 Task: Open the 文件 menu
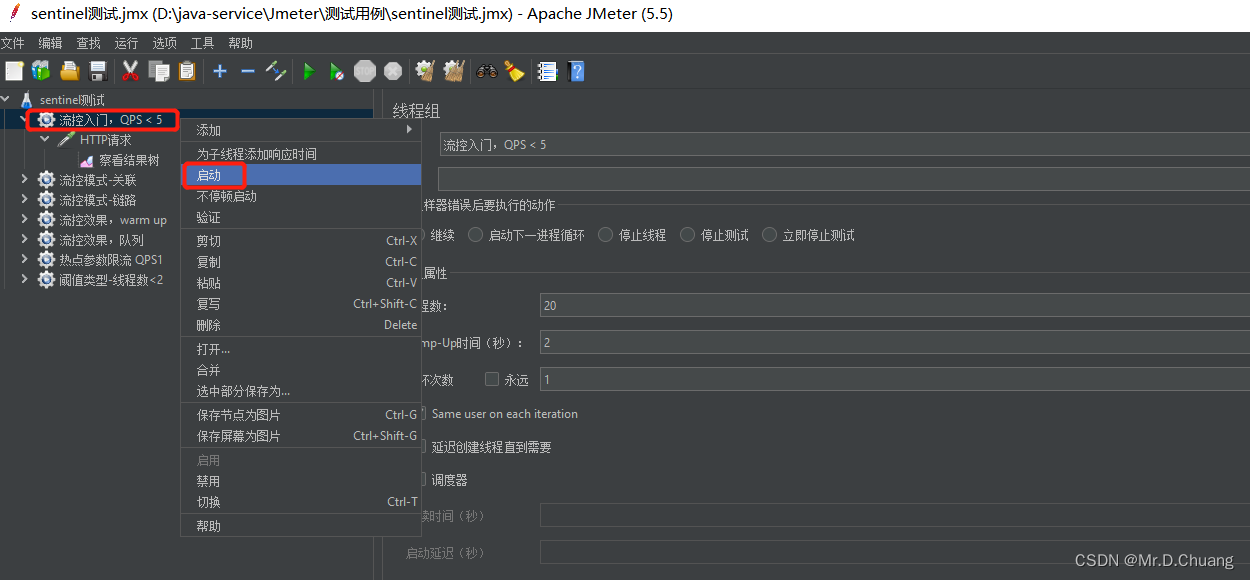tap(12, 43)
